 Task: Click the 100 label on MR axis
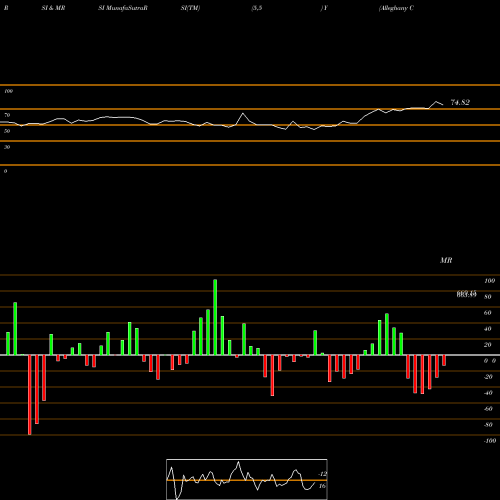coord(489,281)
